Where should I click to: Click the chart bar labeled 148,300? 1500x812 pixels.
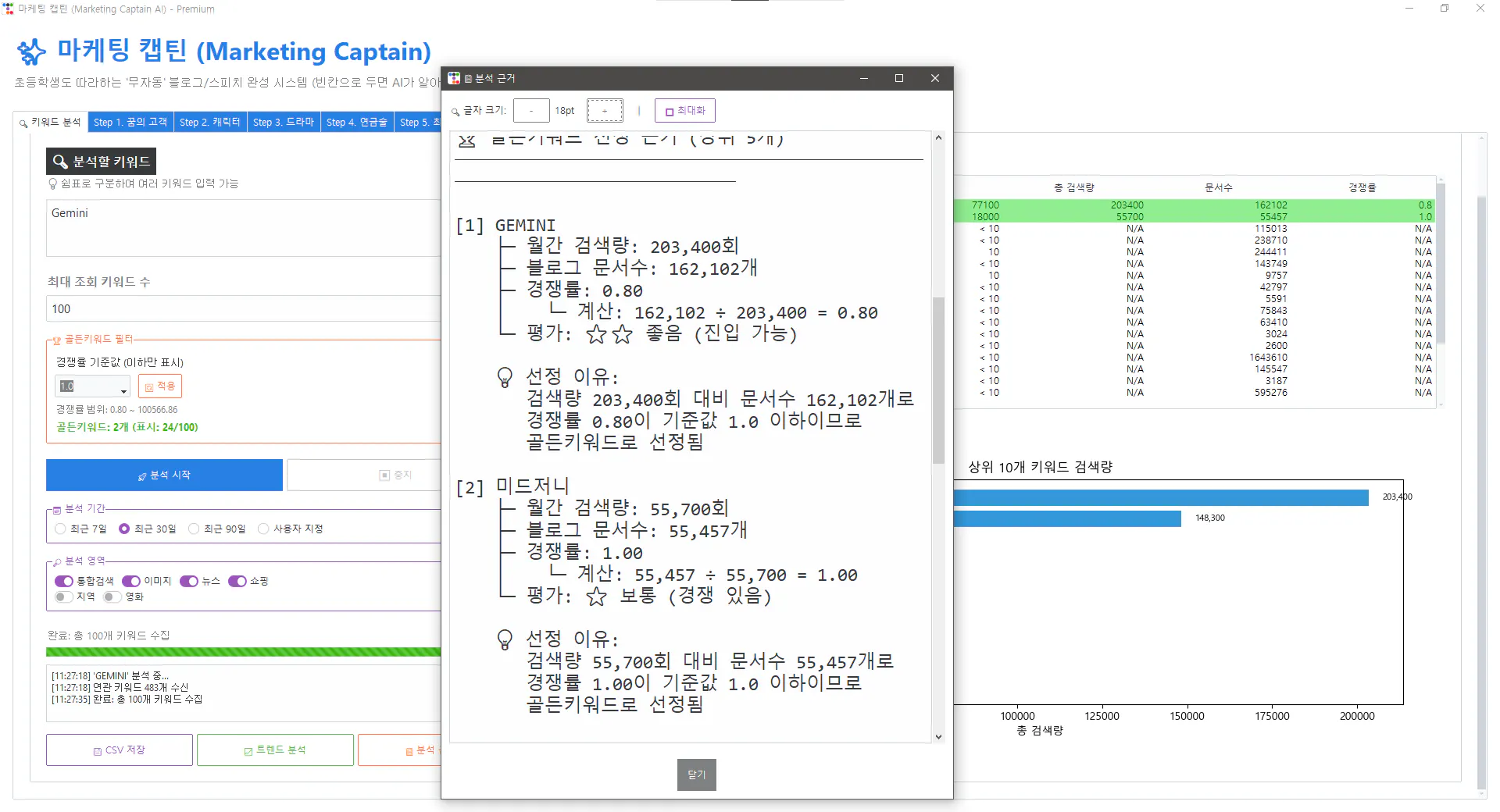point(1067,518)
